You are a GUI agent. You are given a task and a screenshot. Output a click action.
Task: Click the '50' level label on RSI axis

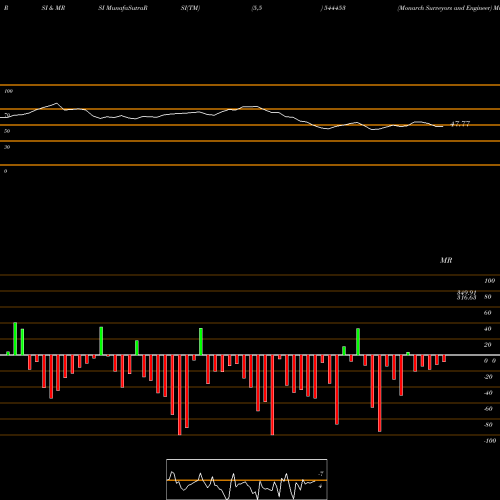[x=7, y=131]
